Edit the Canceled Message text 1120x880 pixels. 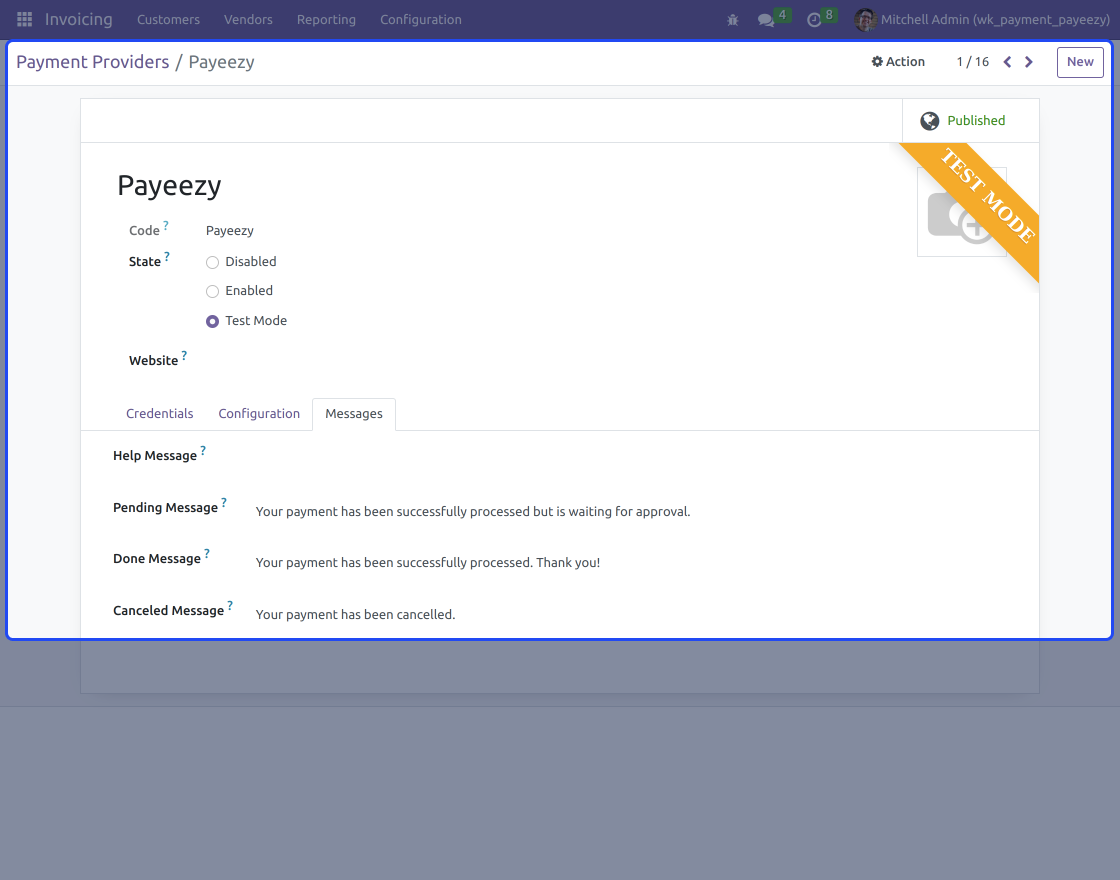(355, 614)
